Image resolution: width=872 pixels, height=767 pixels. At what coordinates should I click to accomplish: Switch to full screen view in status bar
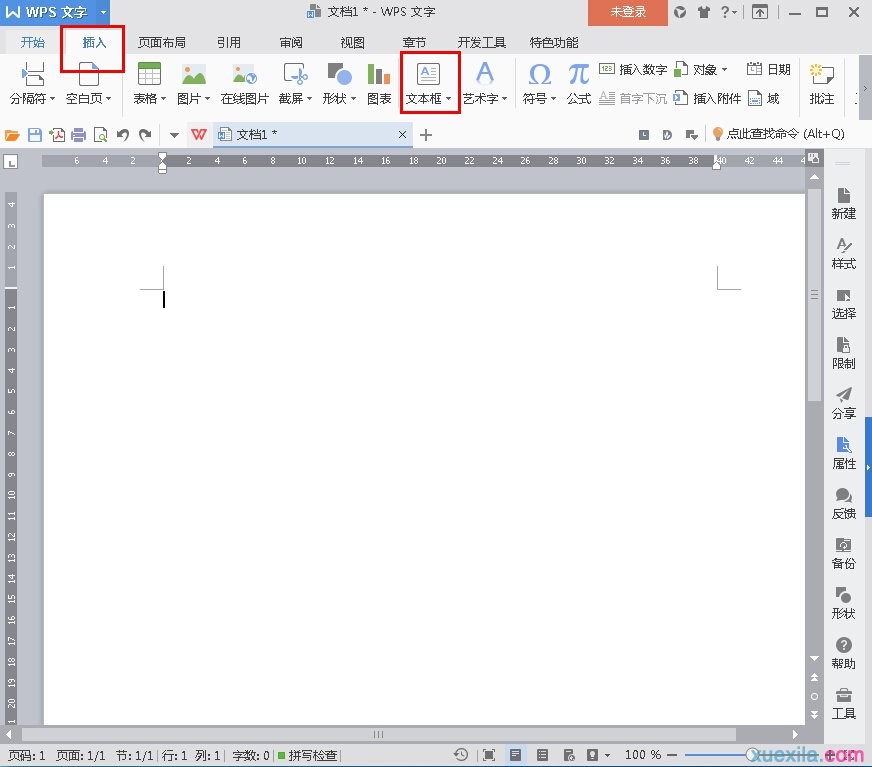coord(489,755)
